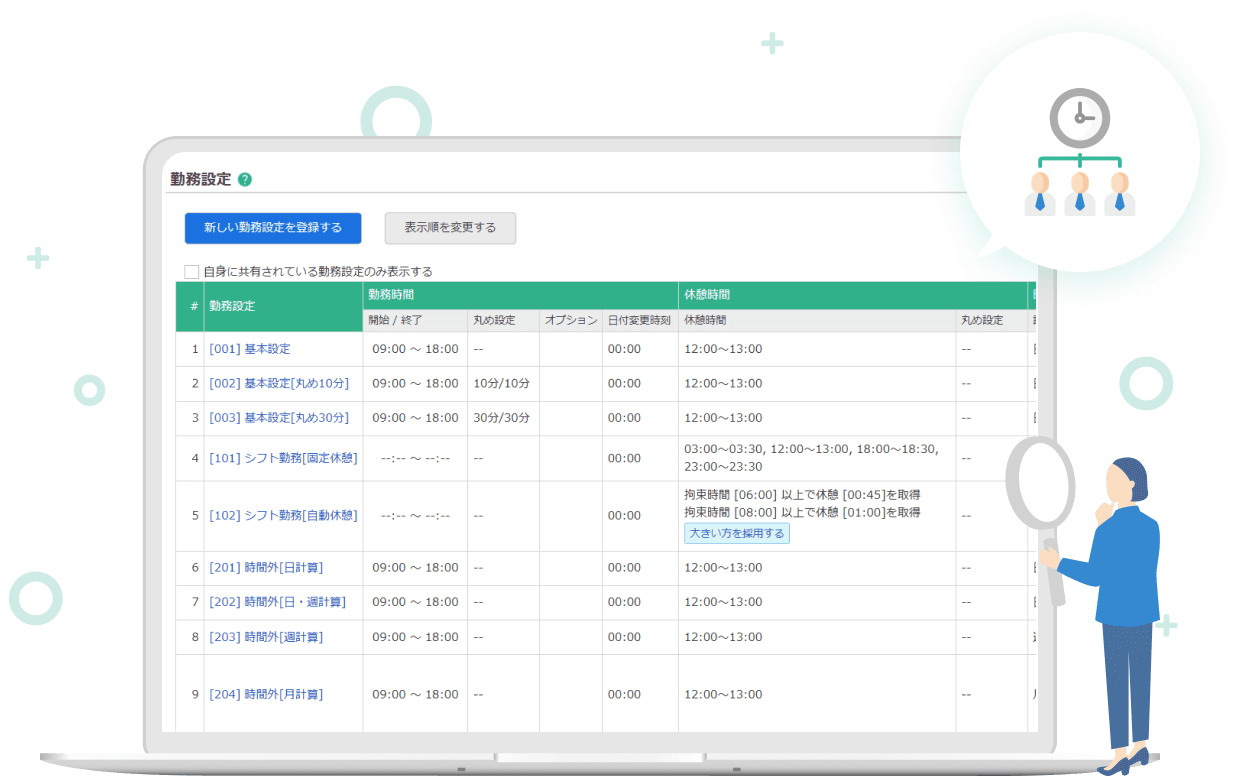Click the clock and team organization icon
1240x776 pixels.
pos(1079,153)
